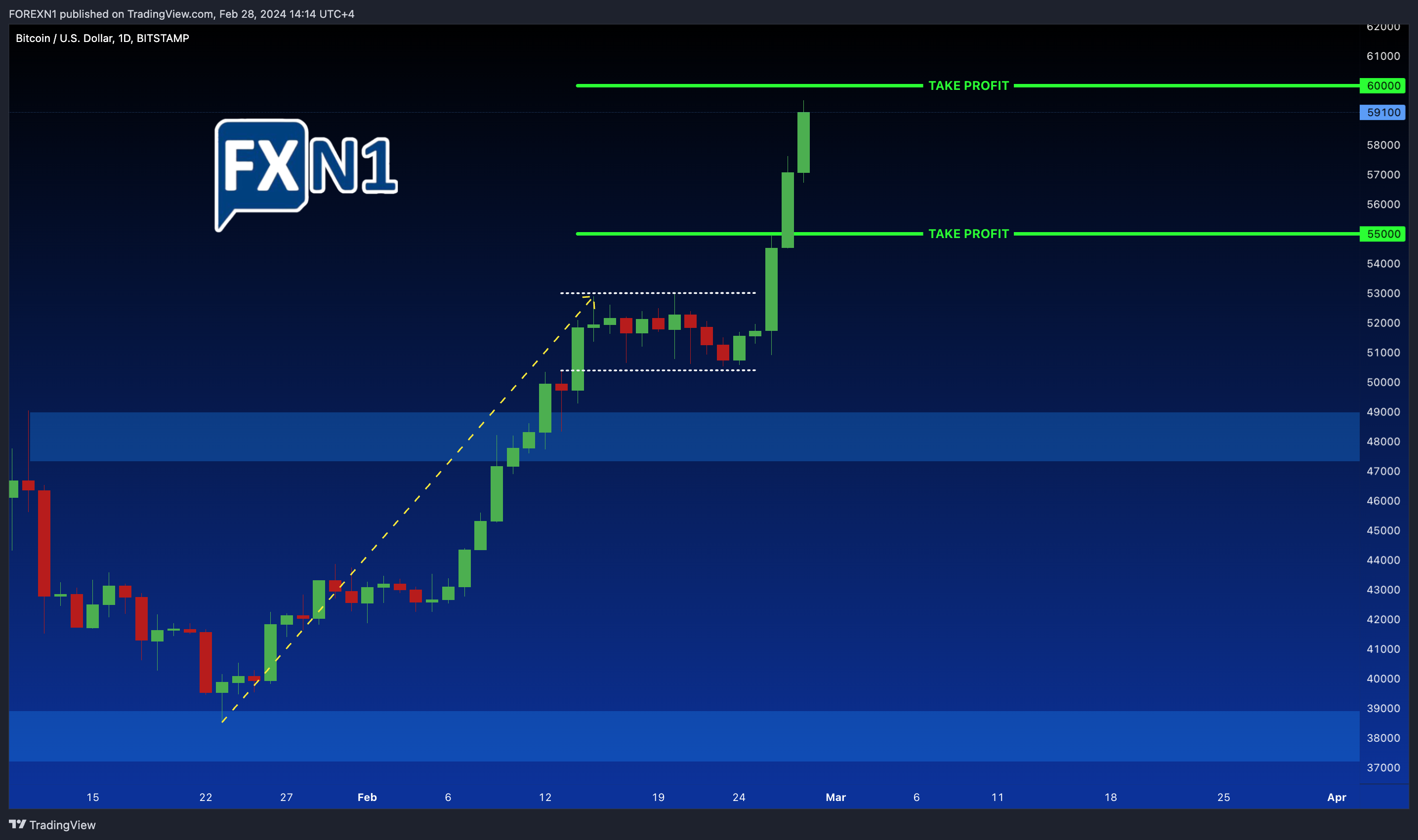This screenshot has width=1418, height=840.
Task: Click the 19 date label on the time axis
Action: point(658,797)
